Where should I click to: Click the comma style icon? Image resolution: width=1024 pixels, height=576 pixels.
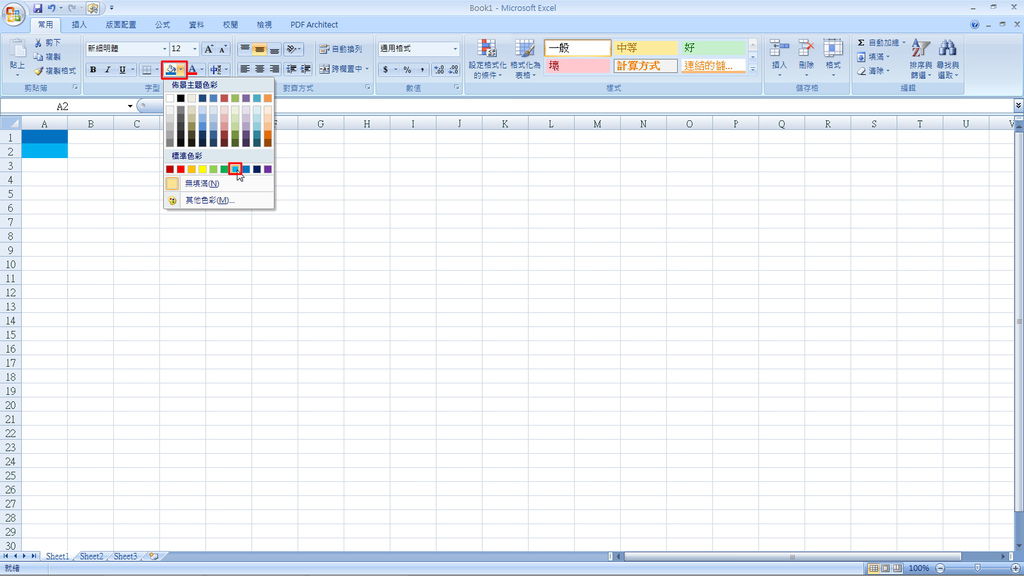click(422, 69)
